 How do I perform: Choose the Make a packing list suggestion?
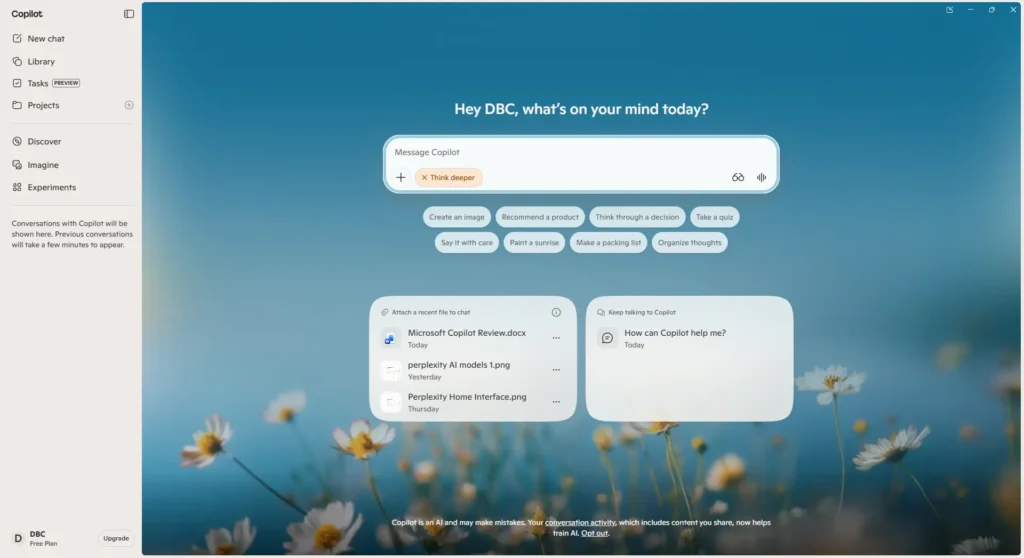pos(608,242)
